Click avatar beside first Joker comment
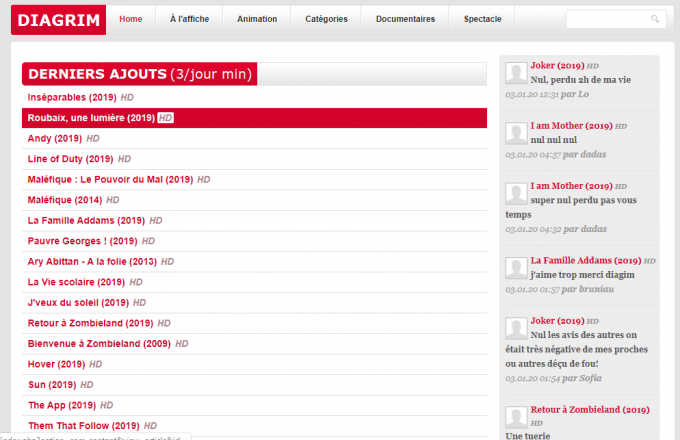The height and width of the screenshot is (440, 680). 516,72
